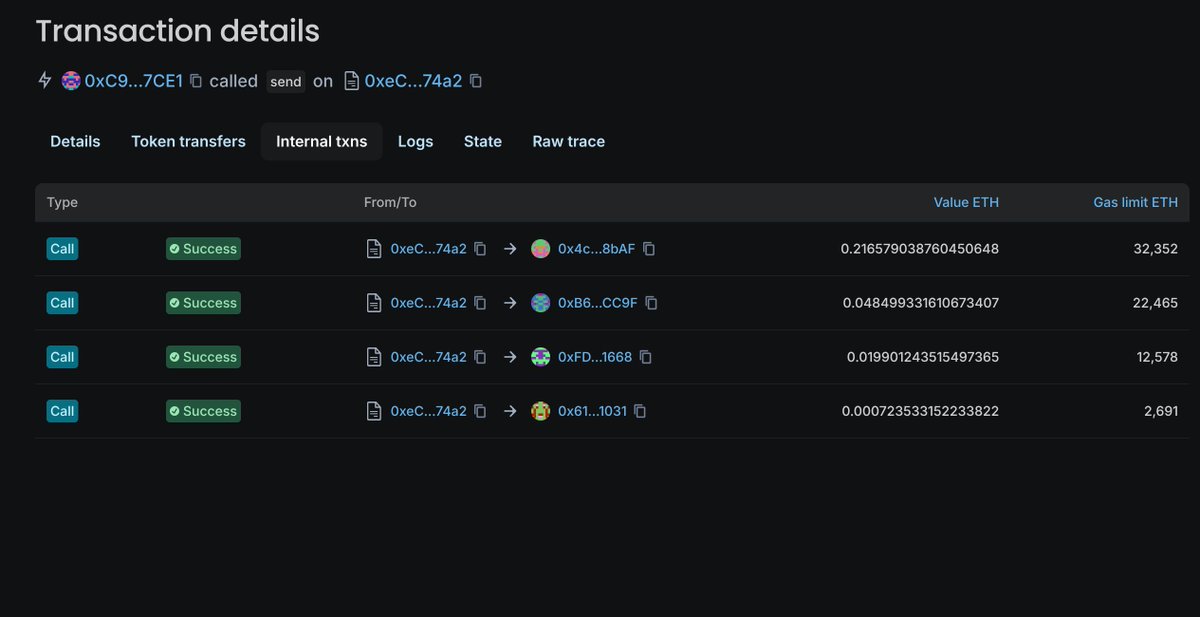Copy the 0xFD...1668 recipient address
The width and height of the screenshot is (1200, 617).
point(646,357)
